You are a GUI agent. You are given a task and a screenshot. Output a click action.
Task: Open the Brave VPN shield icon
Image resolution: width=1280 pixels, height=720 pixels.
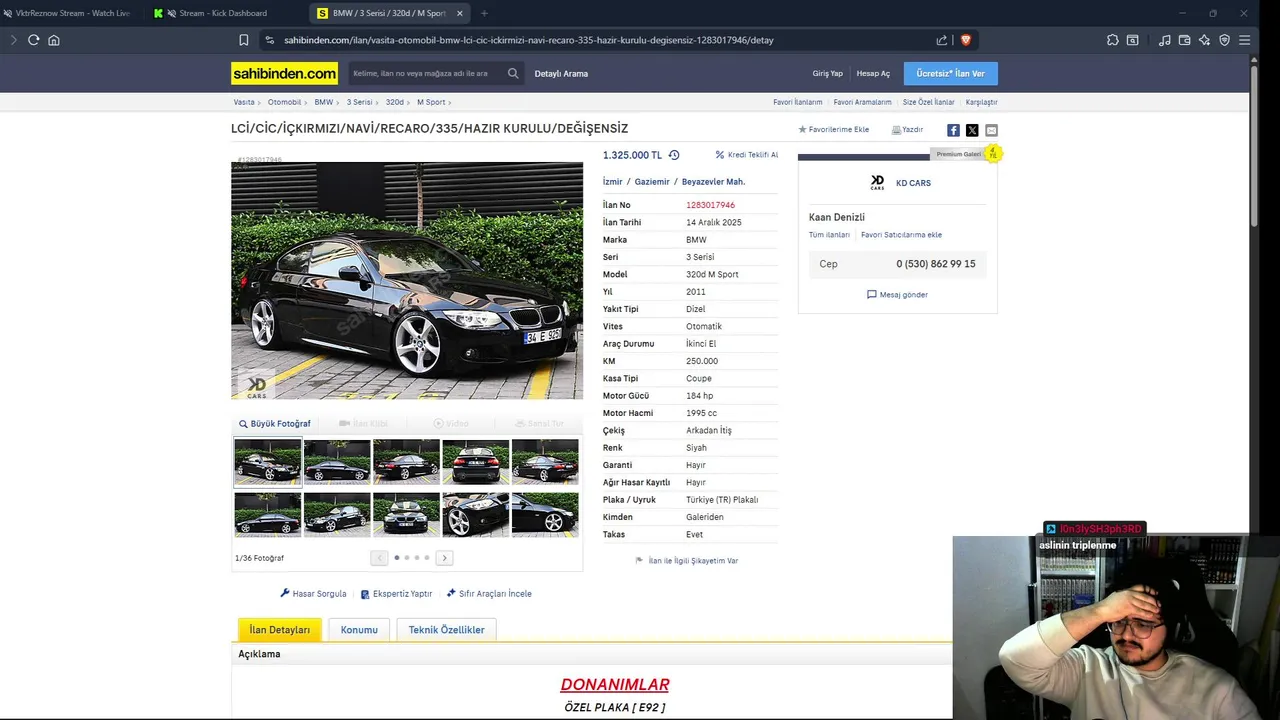click(1225, 40)
